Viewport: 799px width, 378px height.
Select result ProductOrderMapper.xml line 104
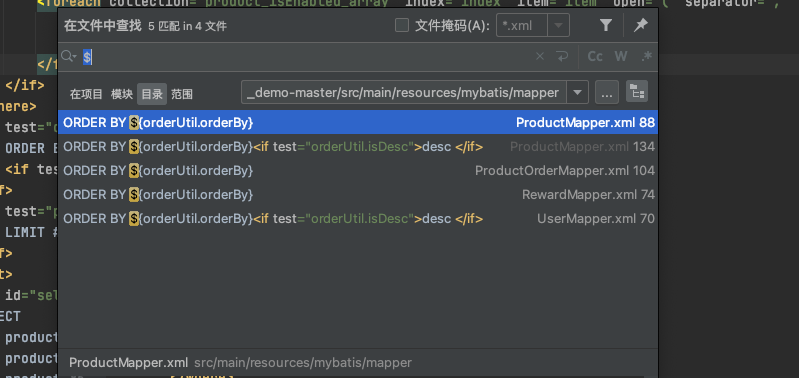[358, 171]
